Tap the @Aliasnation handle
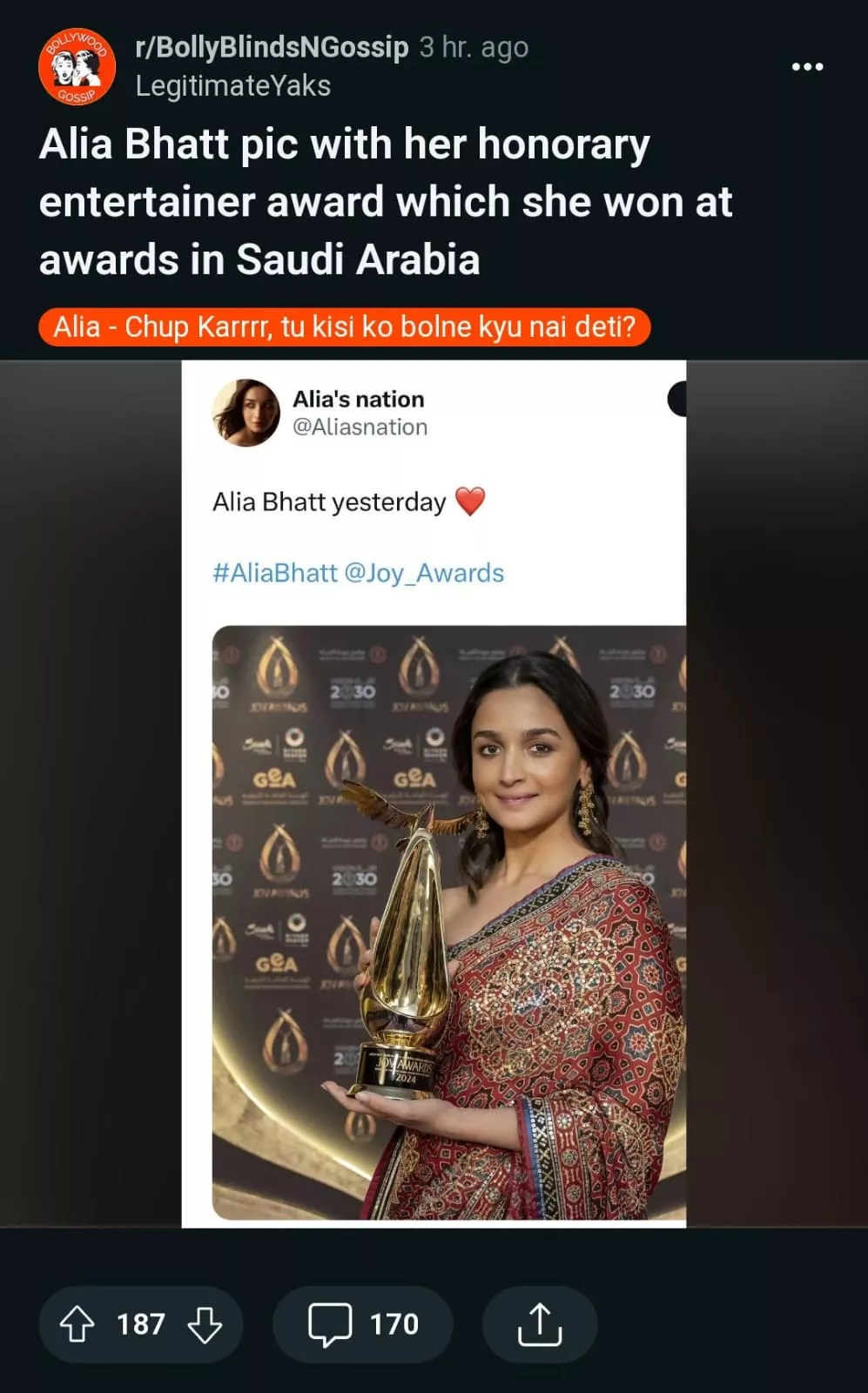 pos(360,427)
